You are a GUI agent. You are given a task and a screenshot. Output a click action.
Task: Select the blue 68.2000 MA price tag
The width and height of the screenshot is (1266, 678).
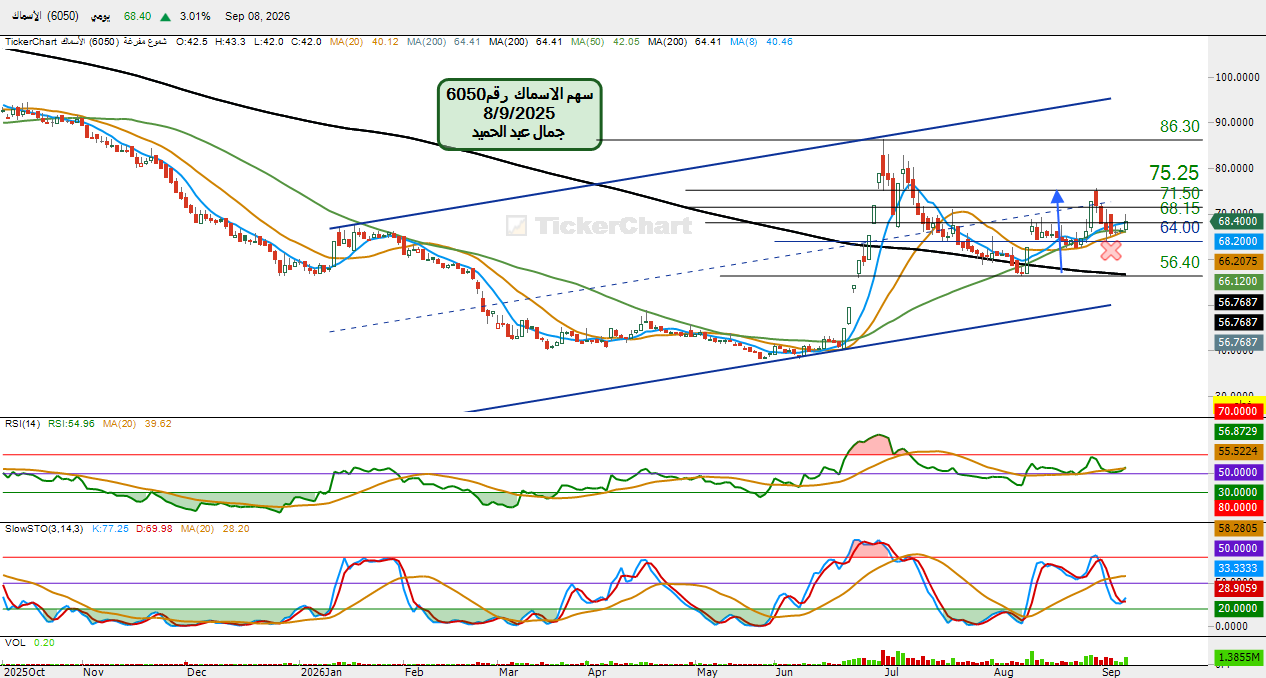[1237, 242]
